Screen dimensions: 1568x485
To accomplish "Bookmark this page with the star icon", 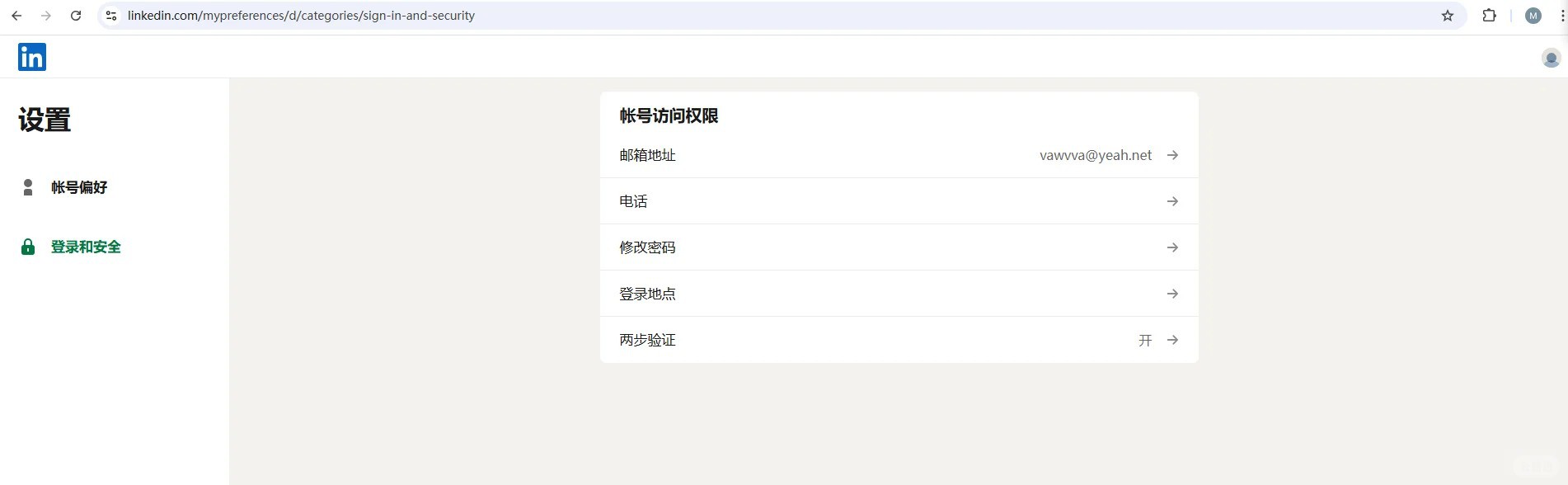I will [x=1447, y=16].
